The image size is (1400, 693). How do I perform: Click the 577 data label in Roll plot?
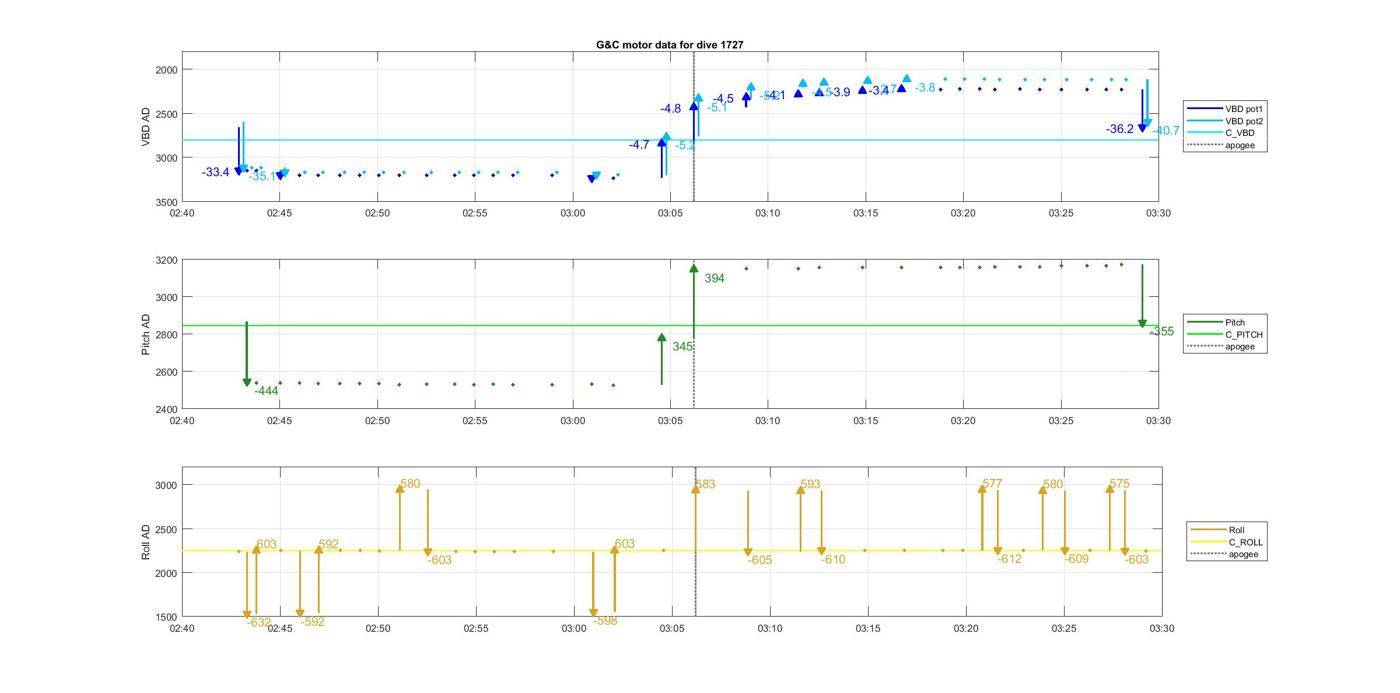point(992,484)
